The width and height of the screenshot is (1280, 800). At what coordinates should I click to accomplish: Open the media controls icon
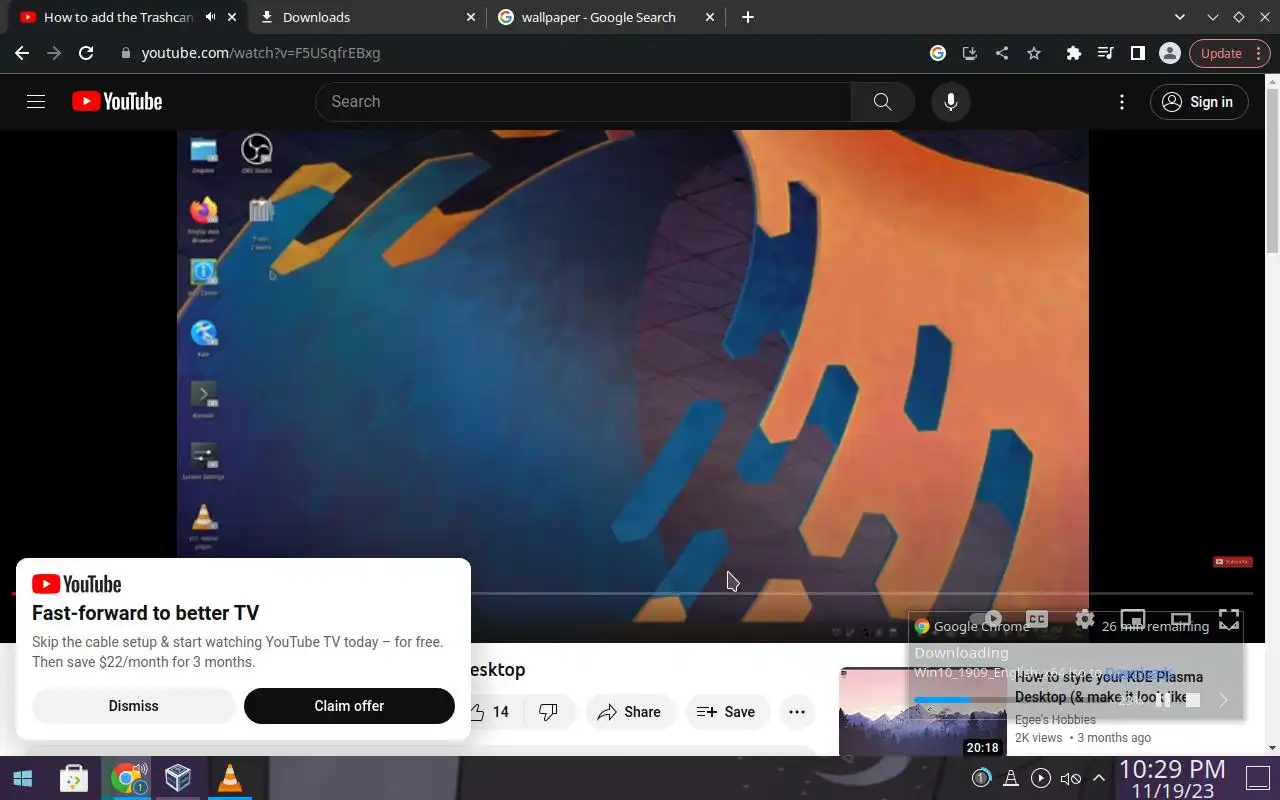(x=1106, y=53)
